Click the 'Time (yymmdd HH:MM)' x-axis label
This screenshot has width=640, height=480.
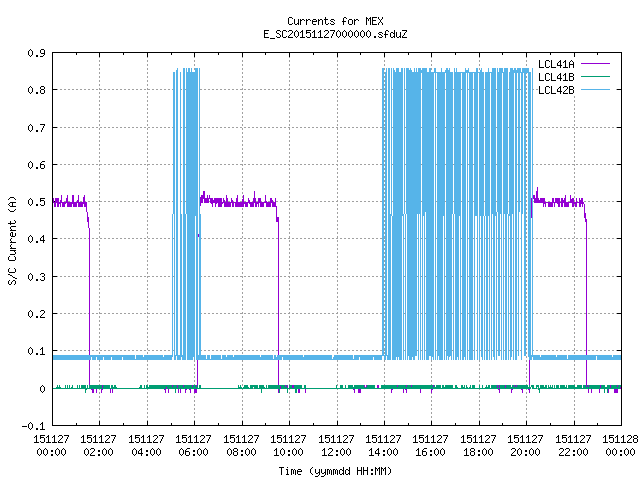pos(335,471)
